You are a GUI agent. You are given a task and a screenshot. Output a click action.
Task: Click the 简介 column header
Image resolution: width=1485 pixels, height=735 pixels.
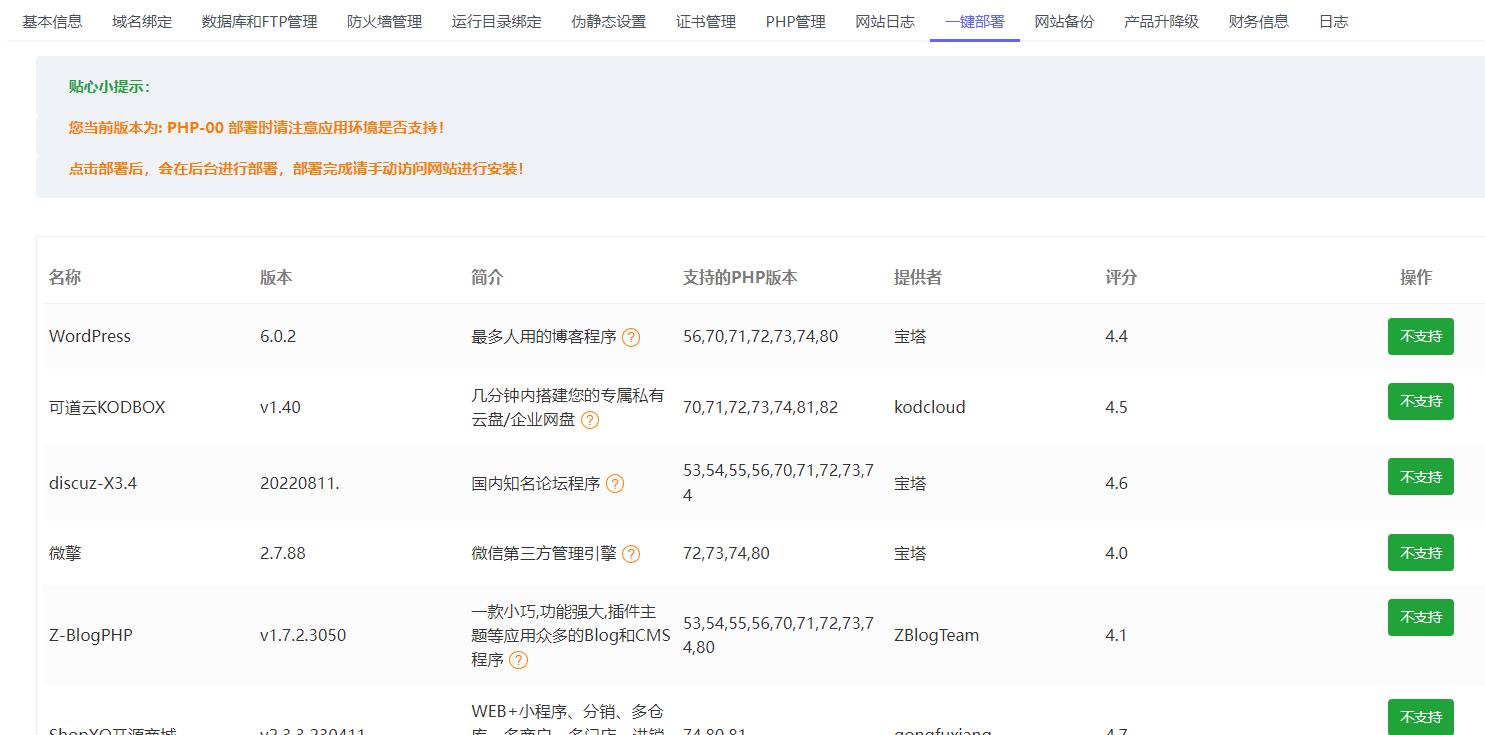[487, 278]
